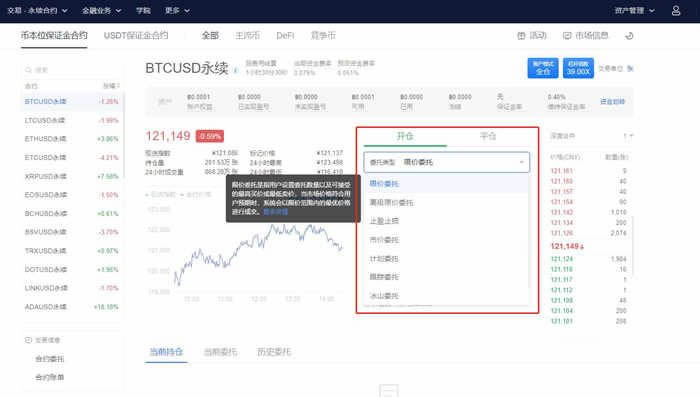Click the blue account mode 全仓 button
700x397 pixels.
pos(542,68)
